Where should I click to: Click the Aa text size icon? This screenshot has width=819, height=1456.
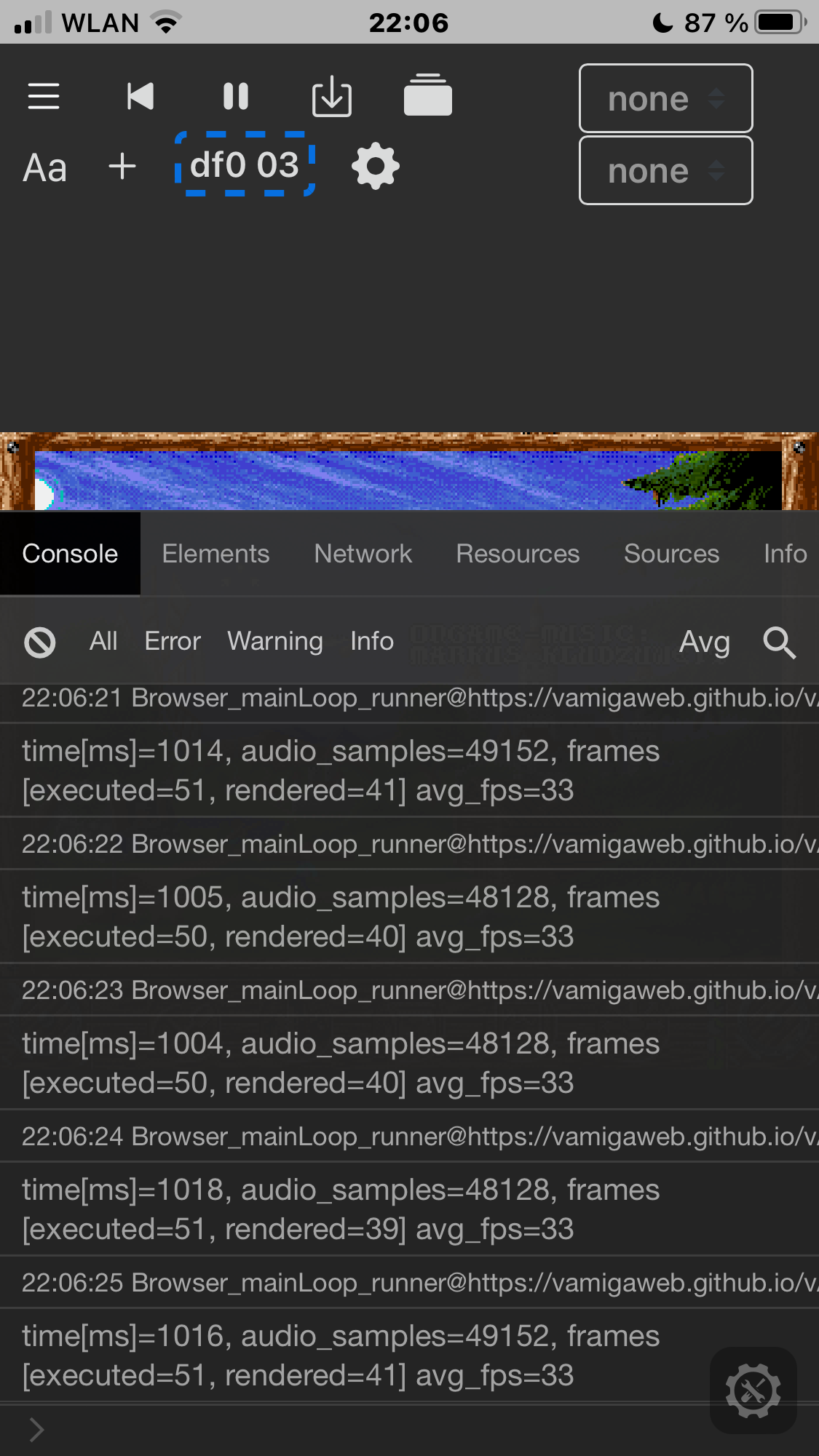coord(44,167)
